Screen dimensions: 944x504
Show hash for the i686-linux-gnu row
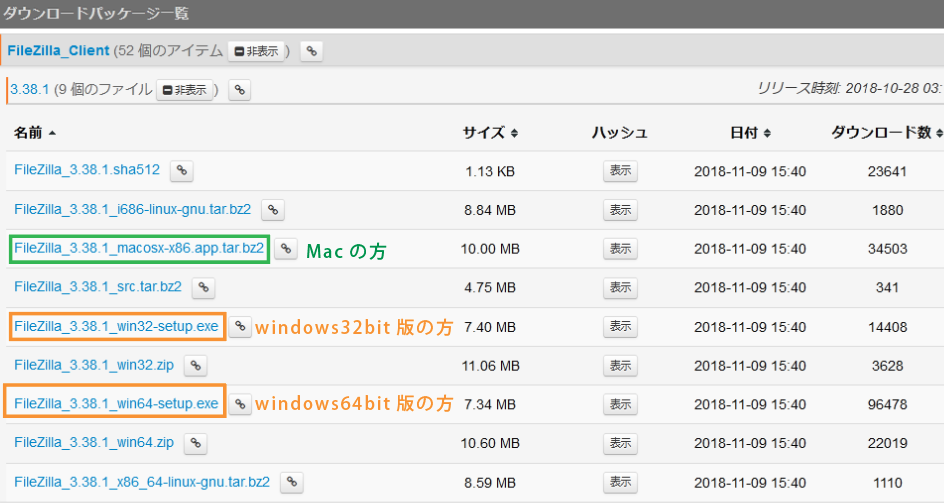tap(620, 210)
